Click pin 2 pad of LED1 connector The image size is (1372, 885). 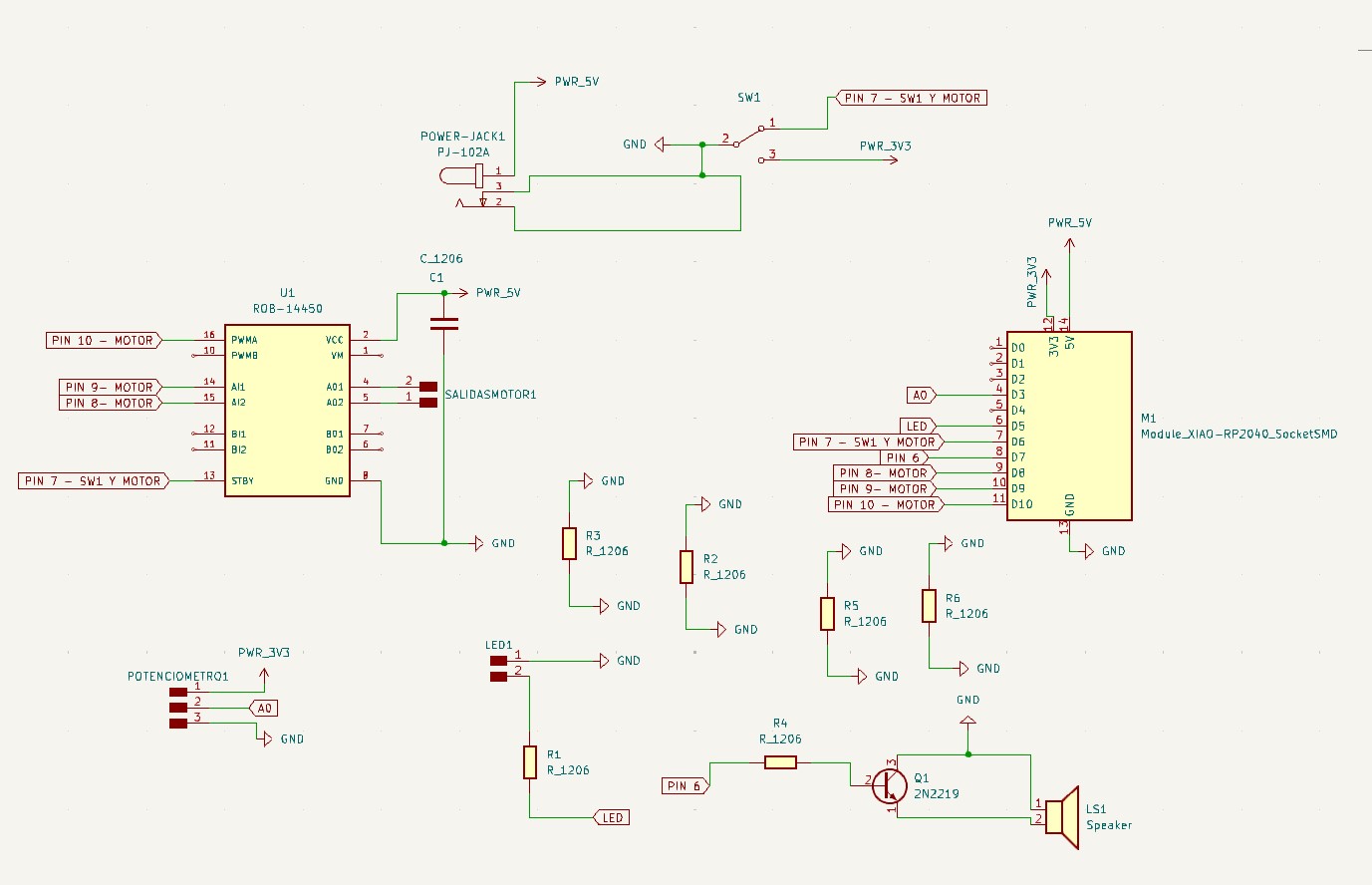498,677
